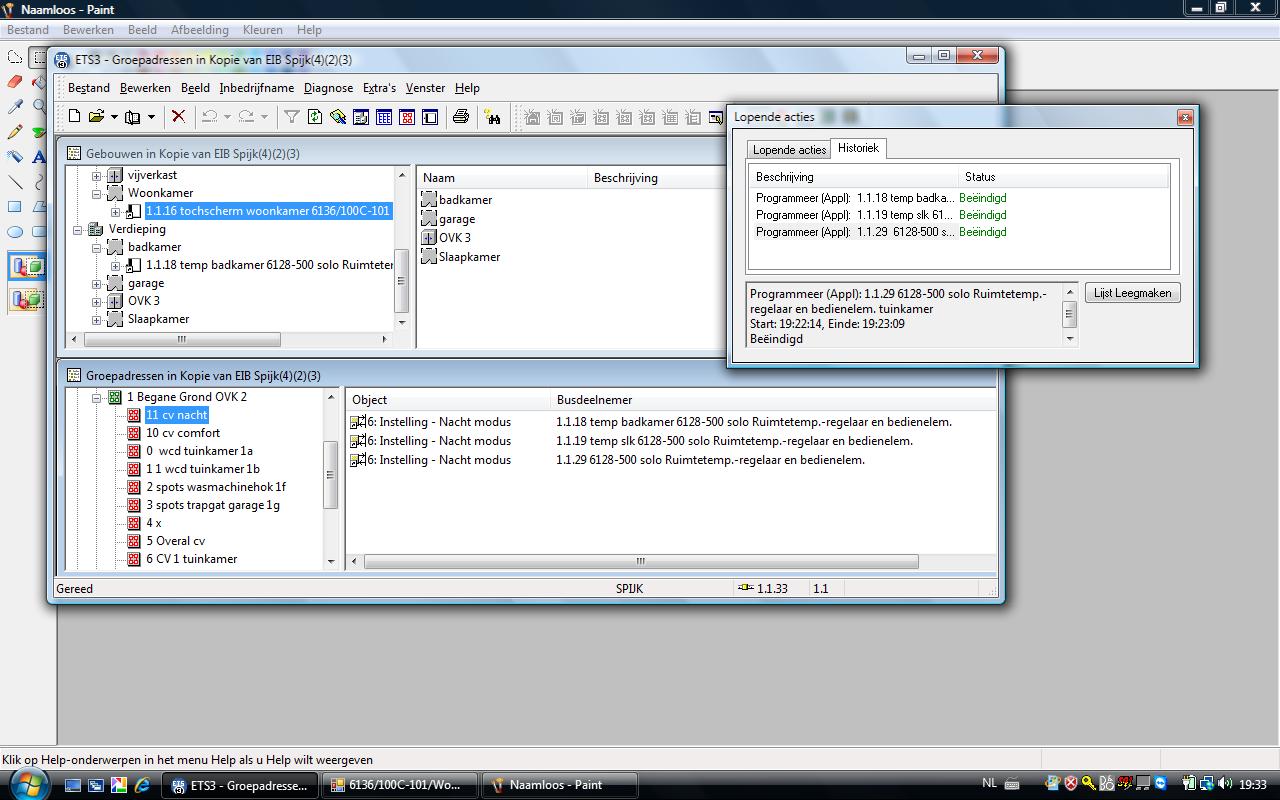
Task: Select the Pencil tool in Paint
Action: click(x=15, y=132)
